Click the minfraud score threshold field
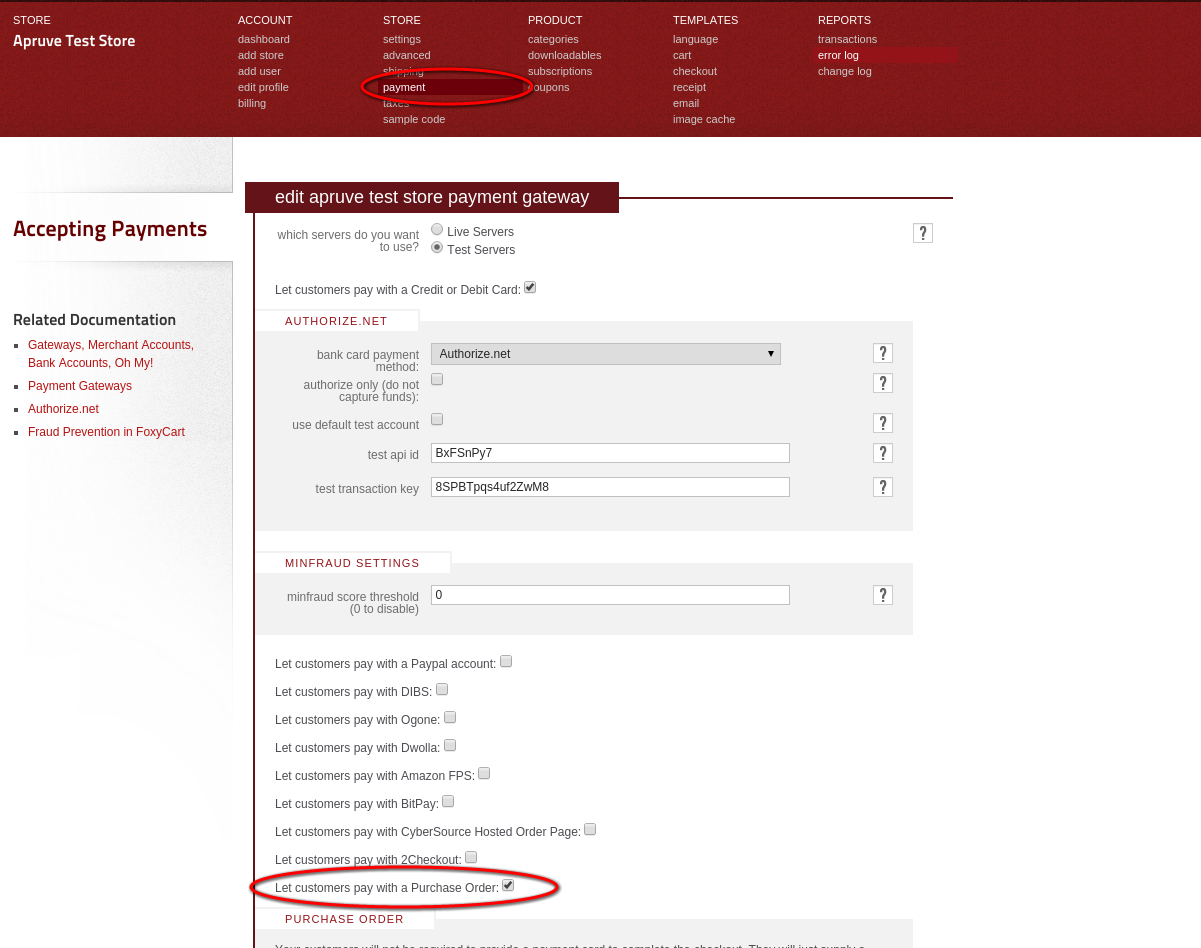This screenshot has height=948, width=1201. 609,594
